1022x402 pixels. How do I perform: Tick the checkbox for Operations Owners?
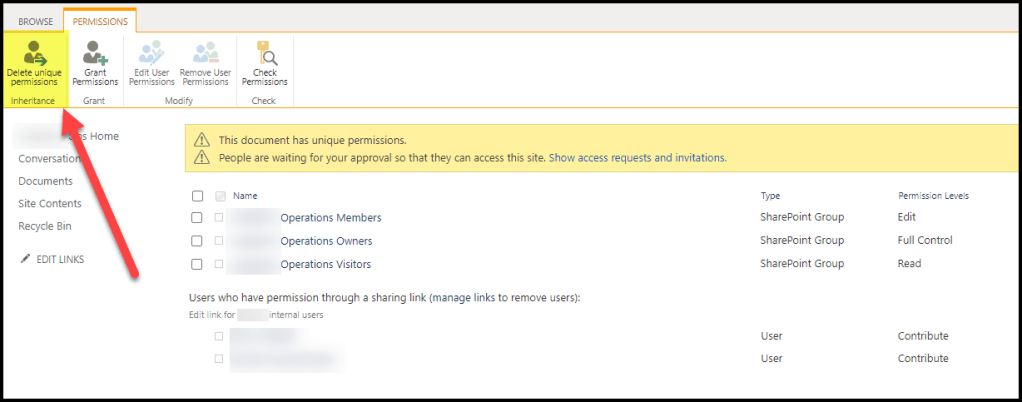click(197, 241)
